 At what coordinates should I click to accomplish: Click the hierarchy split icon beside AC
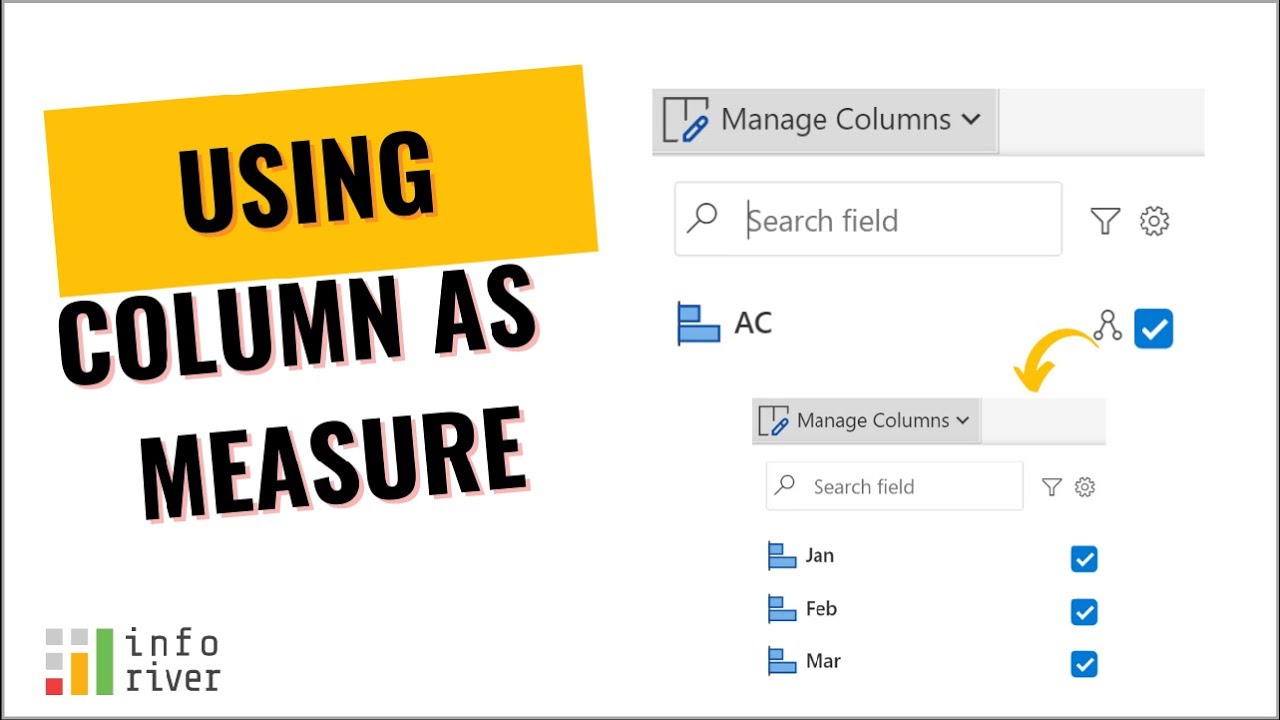(x=1108, y=325)
